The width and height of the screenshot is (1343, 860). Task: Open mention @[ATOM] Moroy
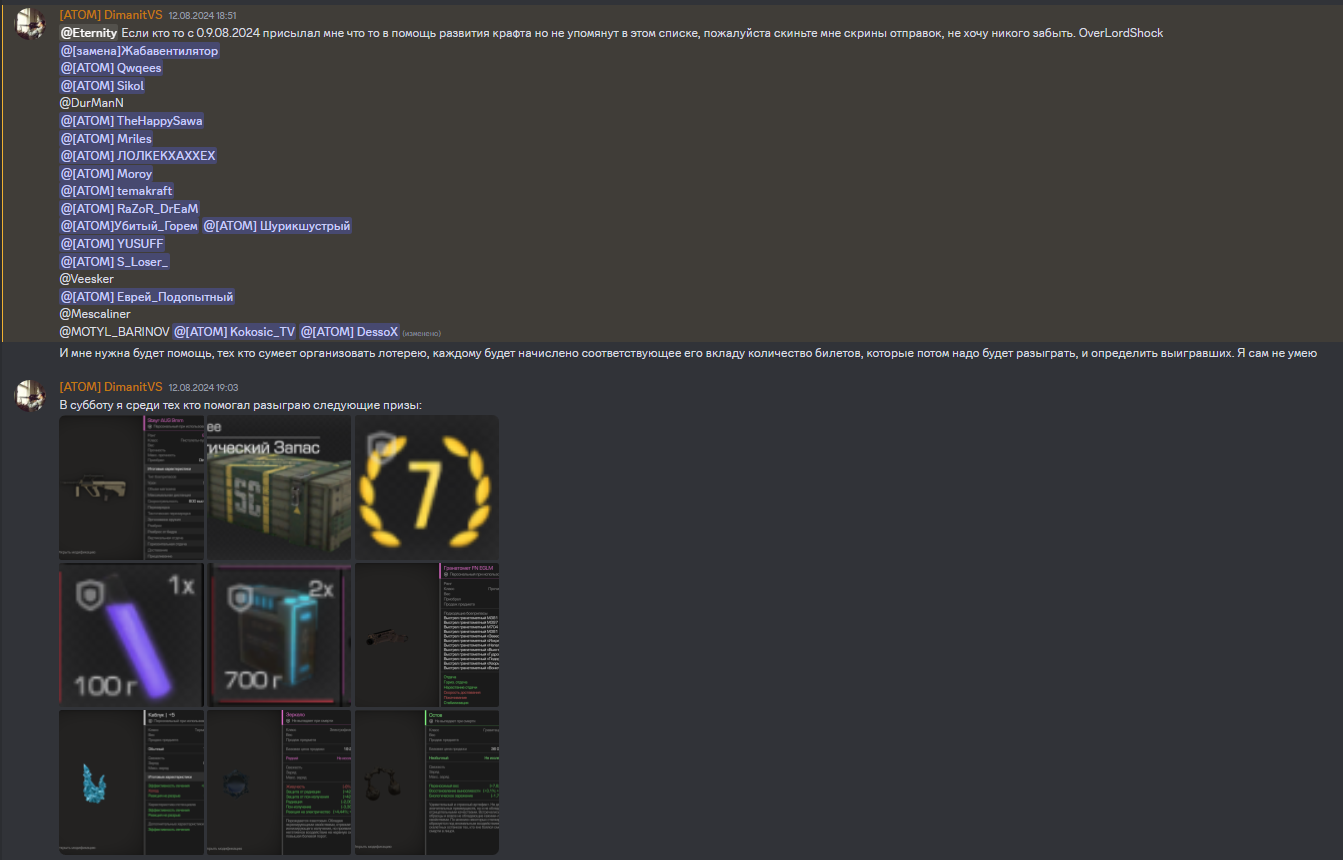pyautogui.click(x=106, y=174)
